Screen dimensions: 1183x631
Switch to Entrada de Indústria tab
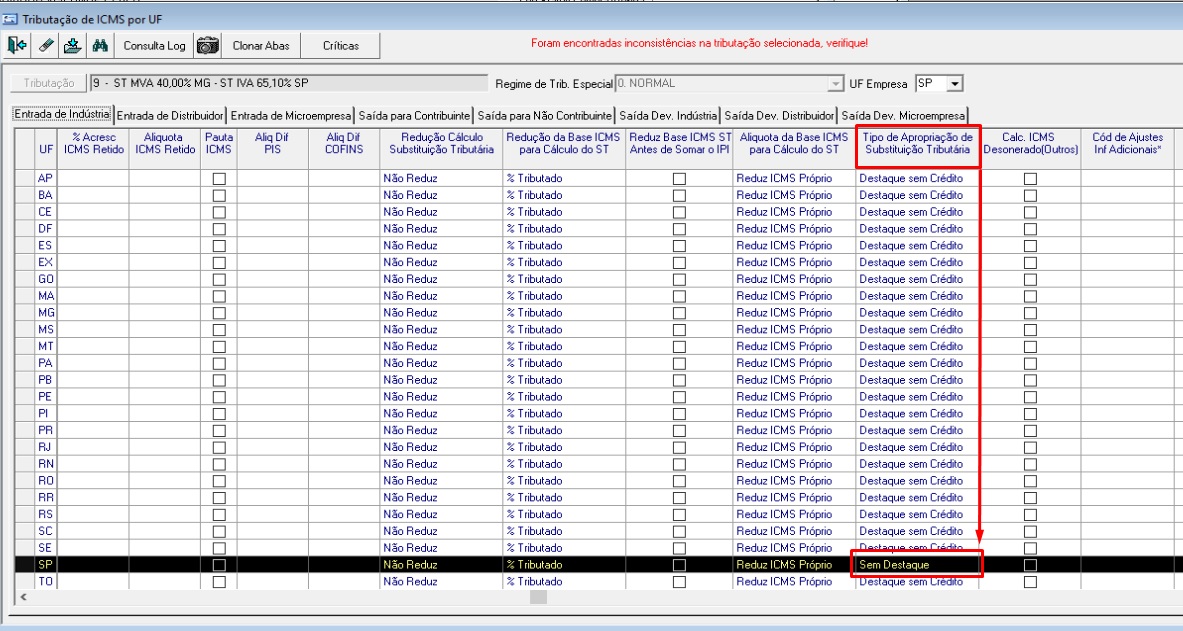tap(63, 115)
